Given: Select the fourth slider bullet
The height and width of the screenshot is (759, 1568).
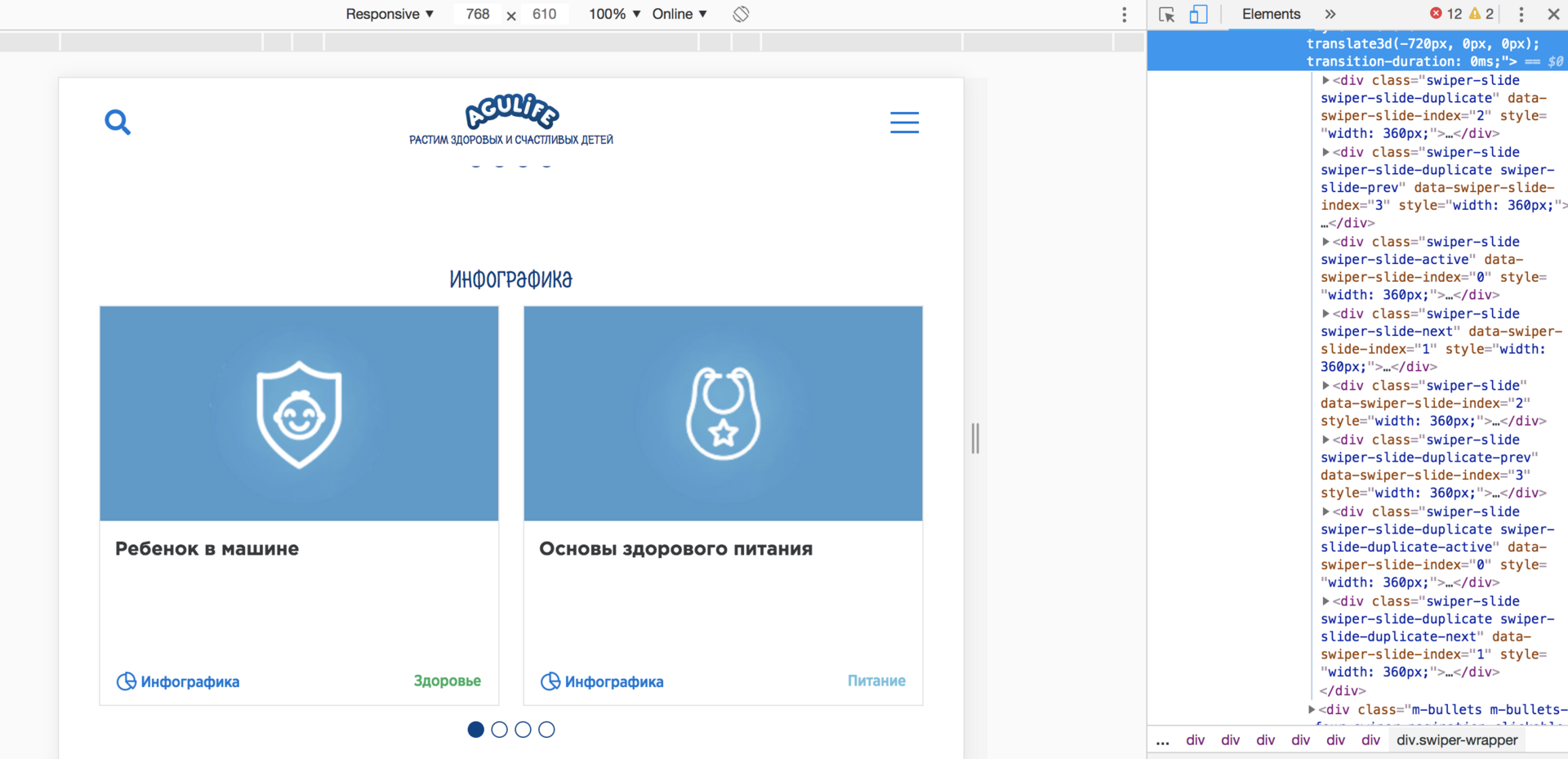Looking at the screenshot, I should (547, 730).
